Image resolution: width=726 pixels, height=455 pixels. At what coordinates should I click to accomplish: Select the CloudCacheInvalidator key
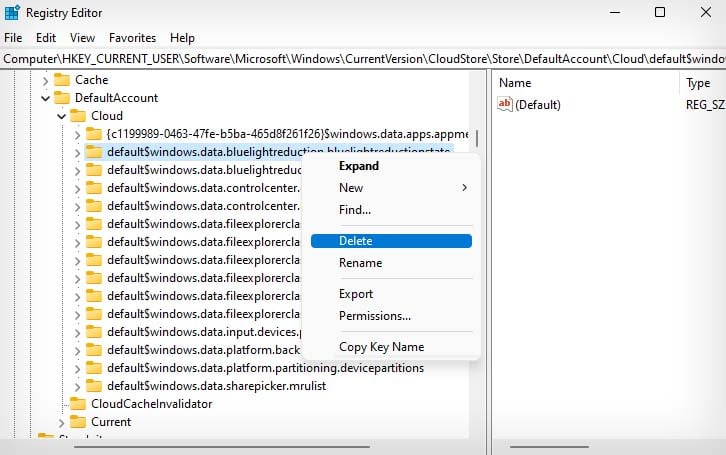152,404
